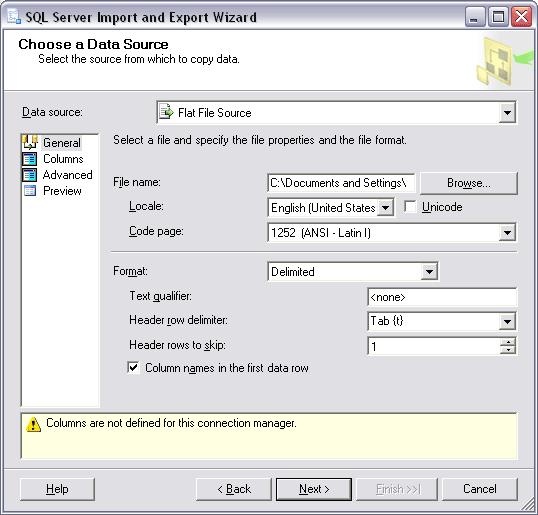Click the Preview page icon

click(x=30, y=190)
